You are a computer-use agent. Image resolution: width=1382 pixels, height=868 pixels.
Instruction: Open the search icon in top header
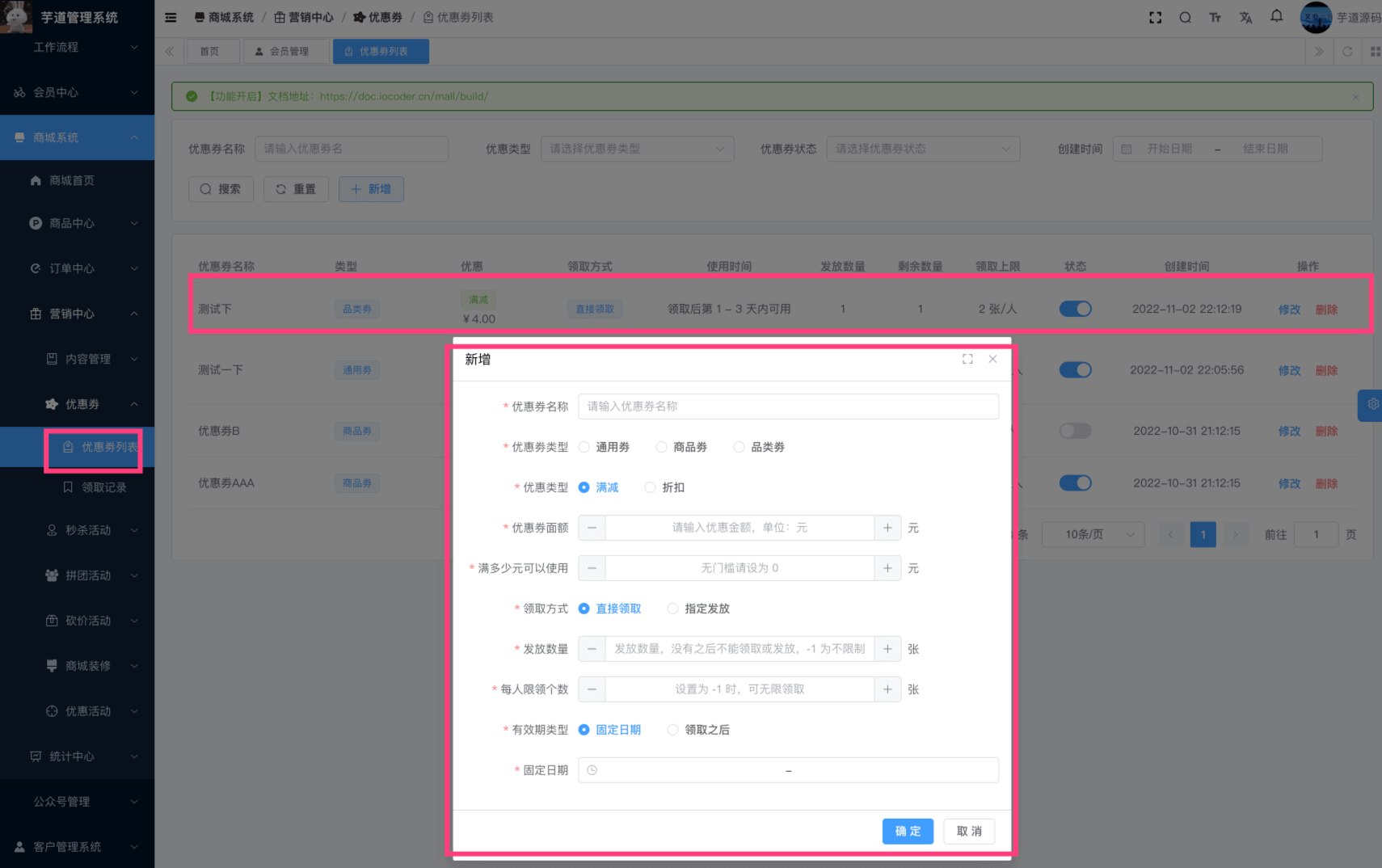pyautogui.click(x=1185, y=18)
